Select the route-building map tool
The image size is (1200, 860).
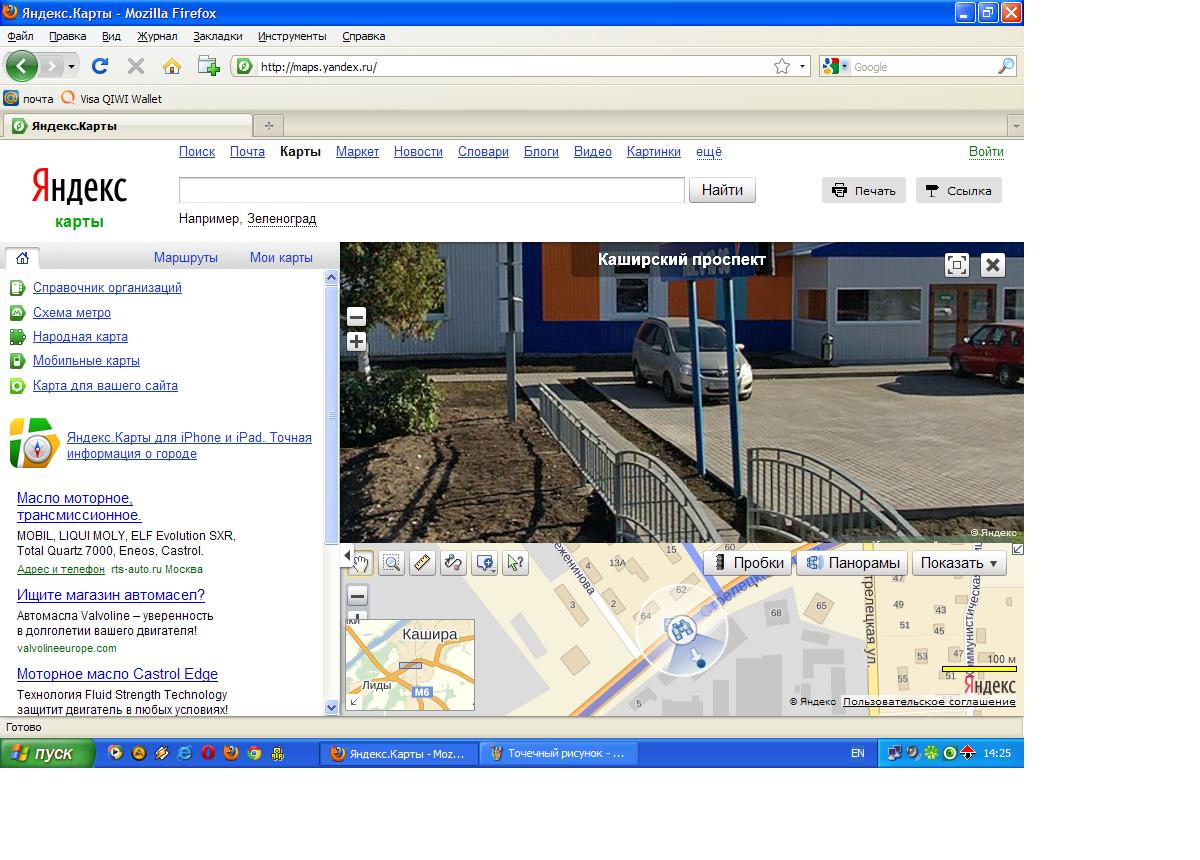coord(453,563)
